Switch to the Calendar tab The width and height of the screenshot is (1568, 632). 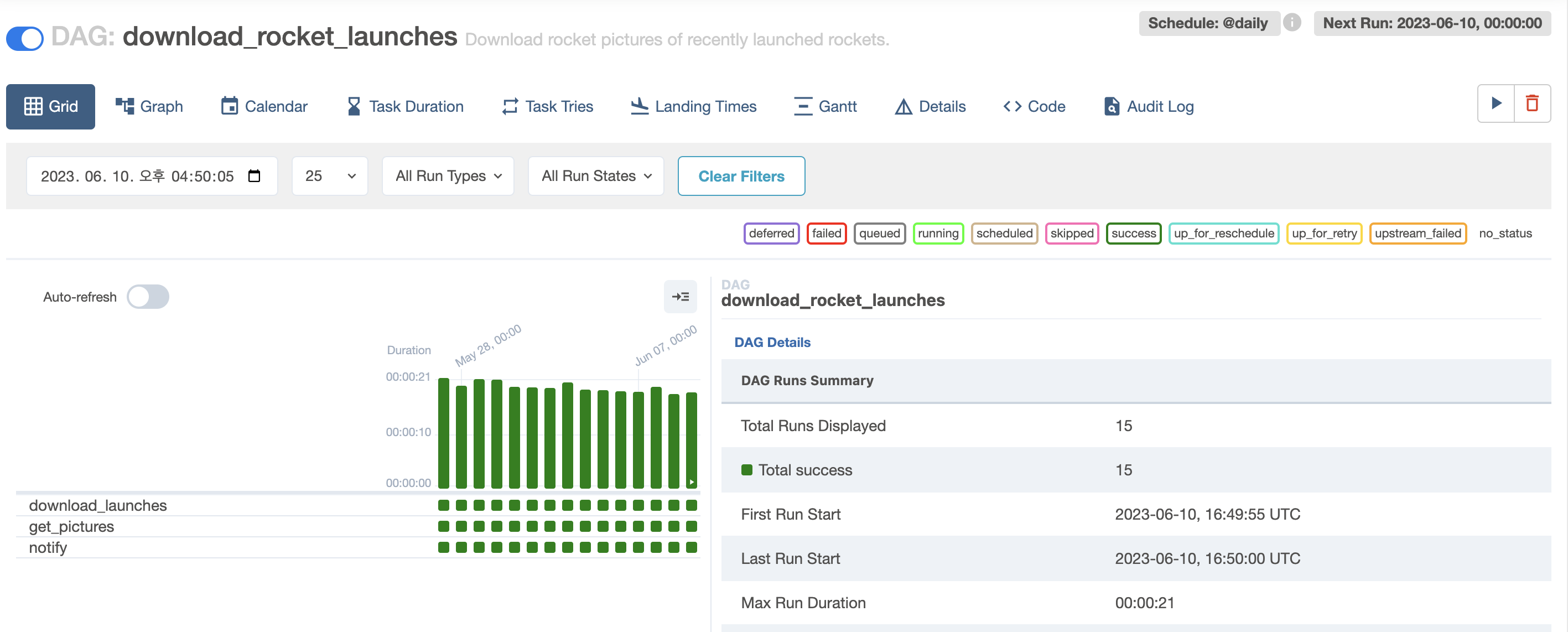pos(263,107)
